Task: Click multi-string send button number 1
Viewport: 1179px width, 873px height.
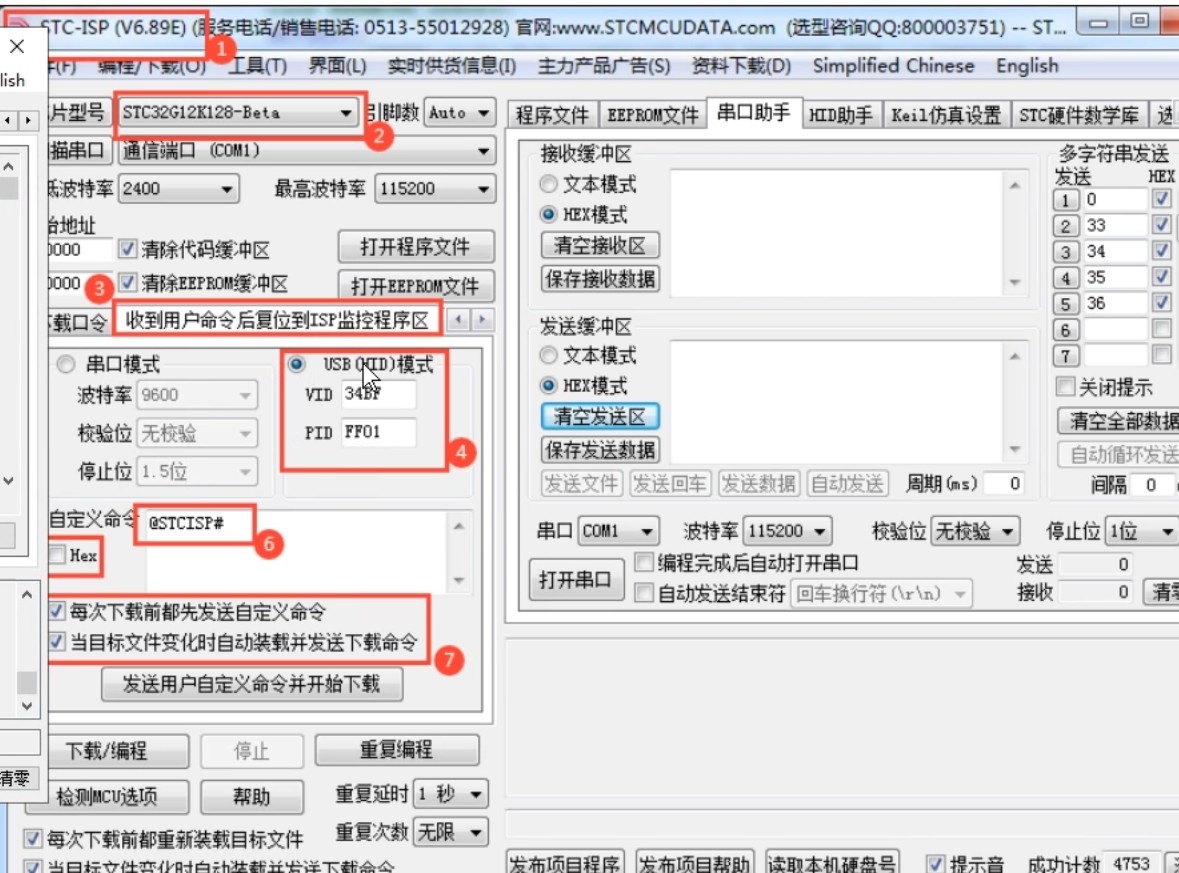Action: [x=1065, y=200]
